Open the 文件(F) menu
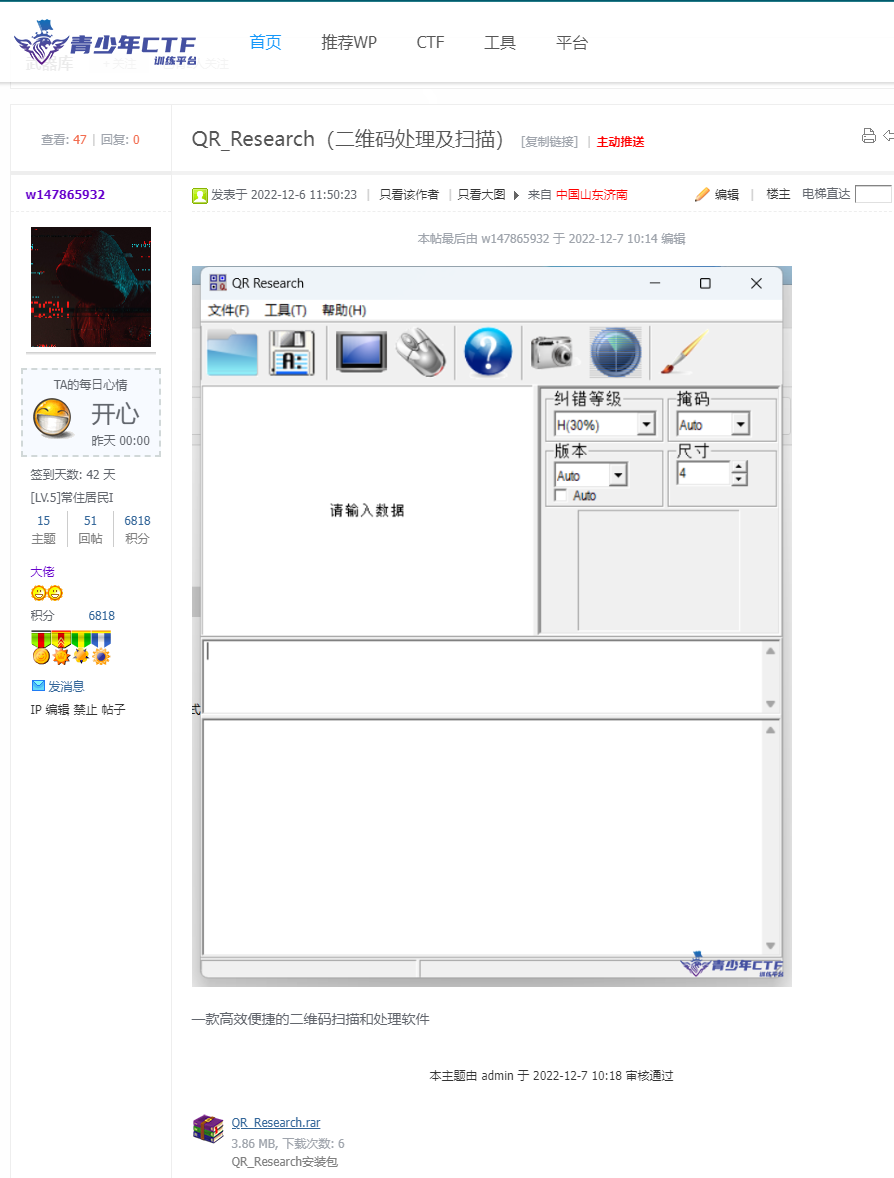The height and width of the screenshot is (1178, 894). pyautogui.click(x=228, y=310)
